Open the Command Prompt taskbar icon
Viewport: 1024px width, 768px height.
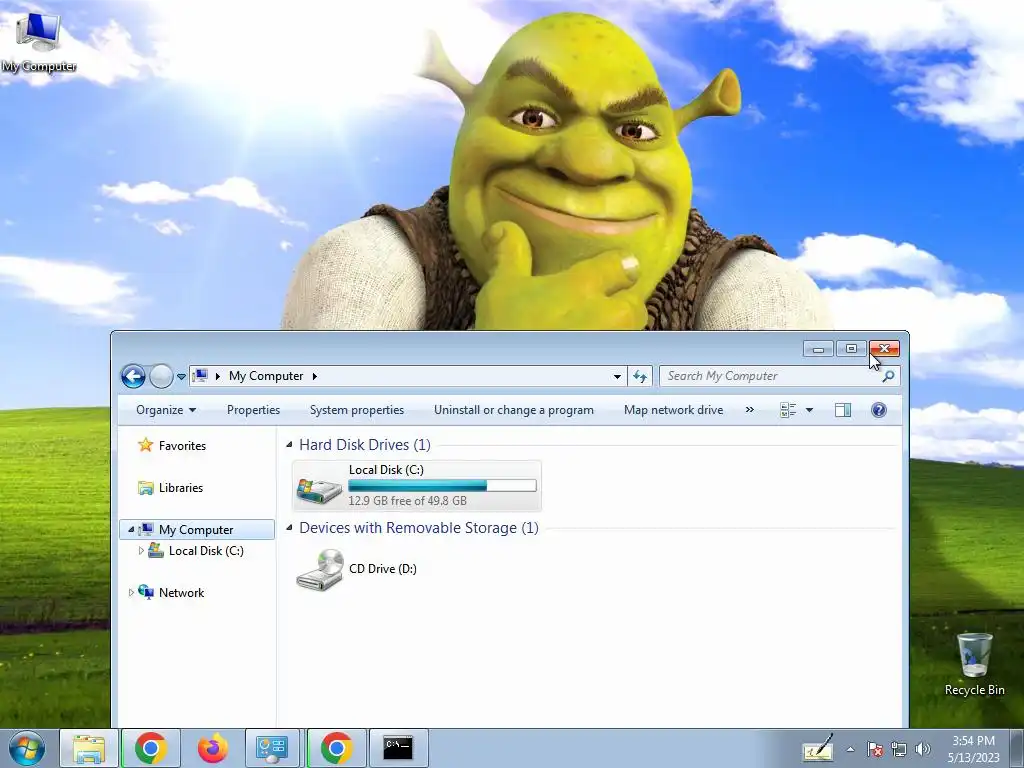pos(398,748)
